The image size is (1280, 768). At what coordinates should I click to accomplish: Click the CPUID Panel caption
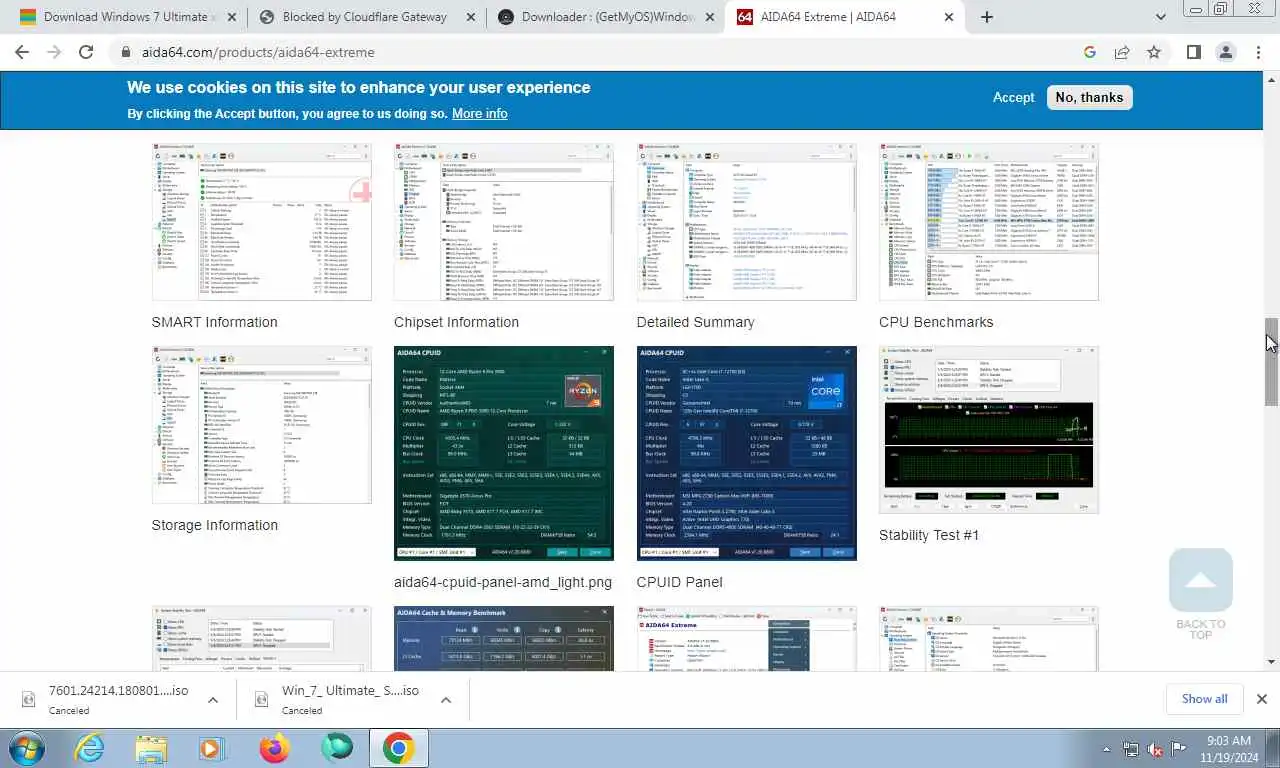click(679, 582)
